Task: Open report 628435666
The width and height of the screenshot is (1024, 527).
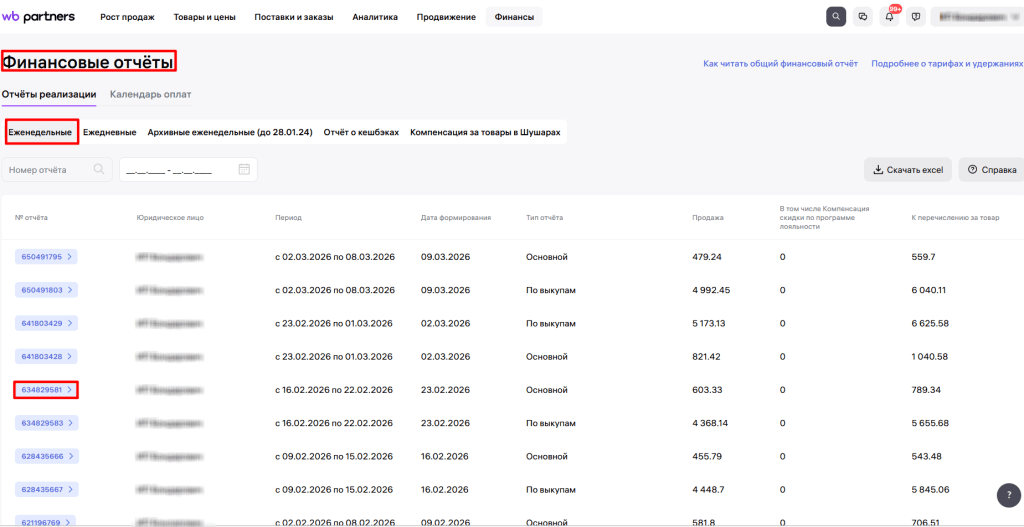Action: 46,456
